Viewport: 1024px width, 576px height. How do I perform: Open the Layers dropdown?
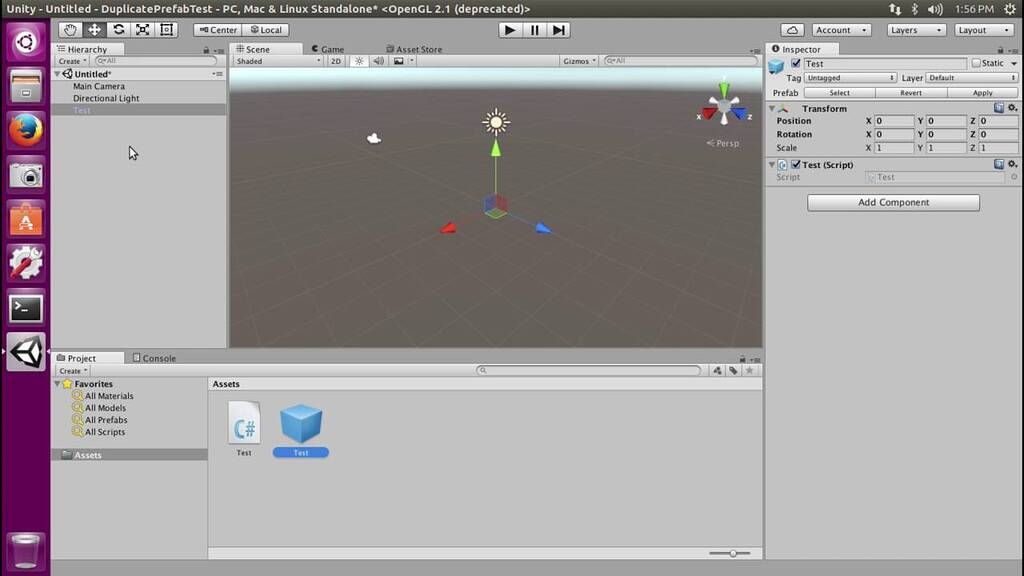[916, 30]
